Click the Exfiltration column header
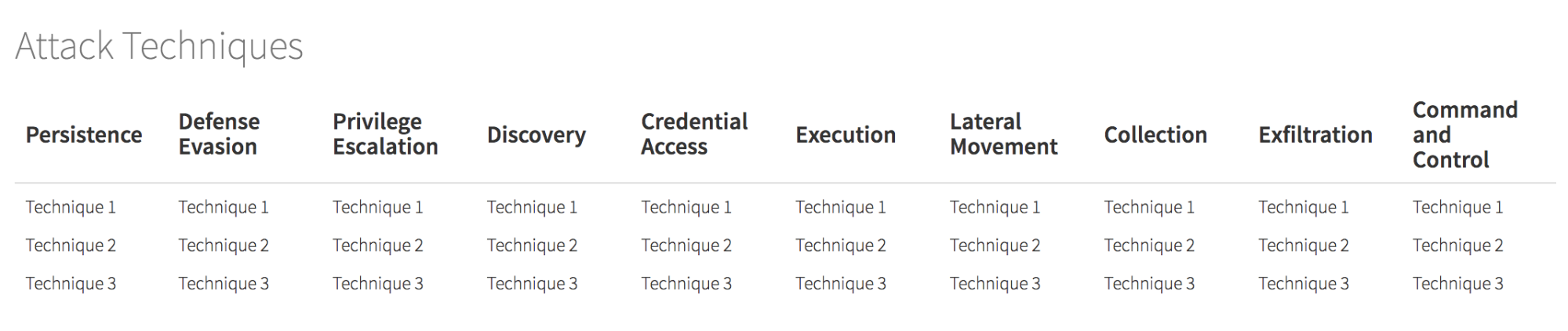 [x=1315, y=135]
